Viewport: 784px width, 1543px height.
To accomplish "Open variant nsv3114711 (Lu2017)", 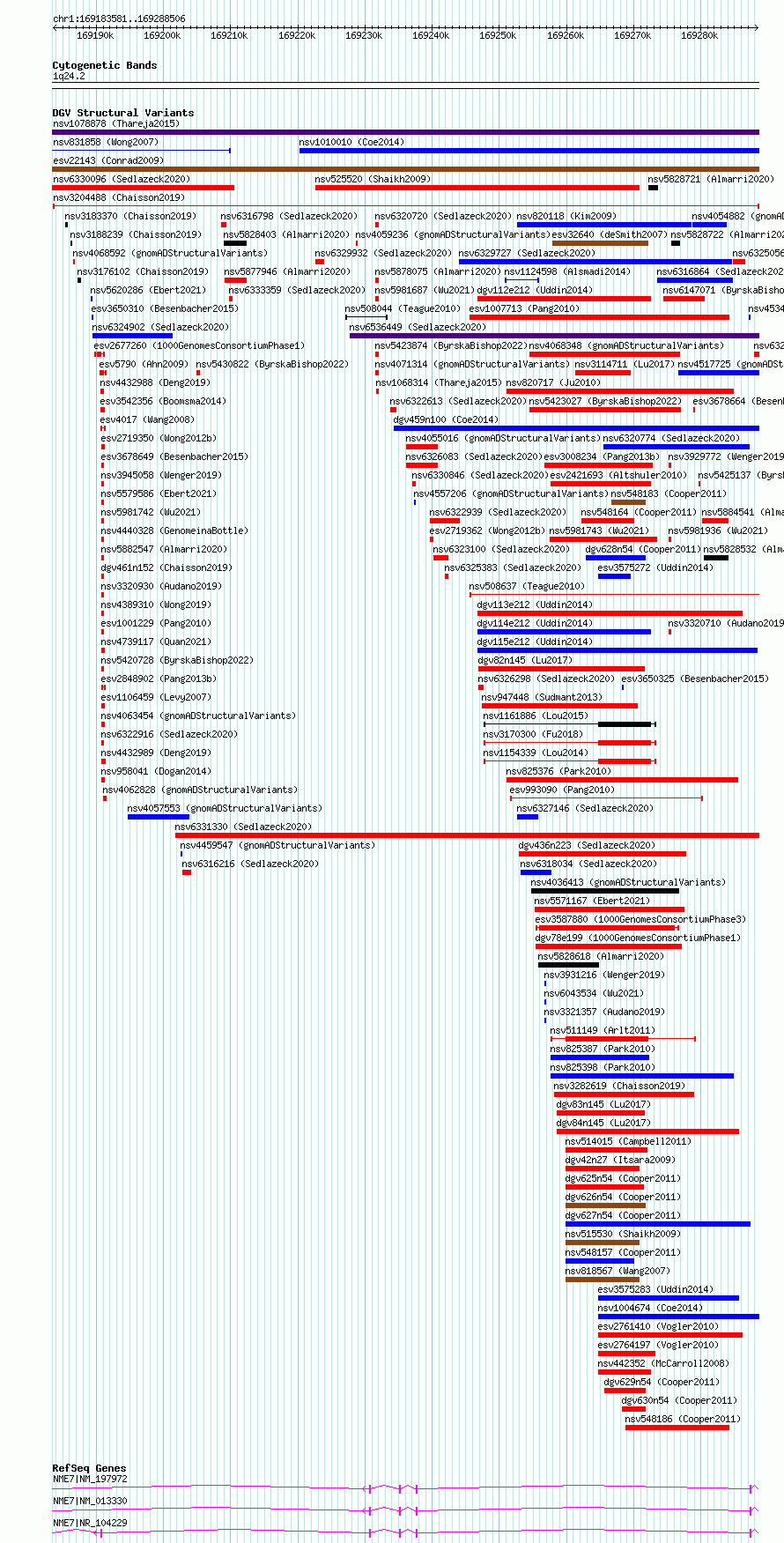I will (x=625, y=364).
